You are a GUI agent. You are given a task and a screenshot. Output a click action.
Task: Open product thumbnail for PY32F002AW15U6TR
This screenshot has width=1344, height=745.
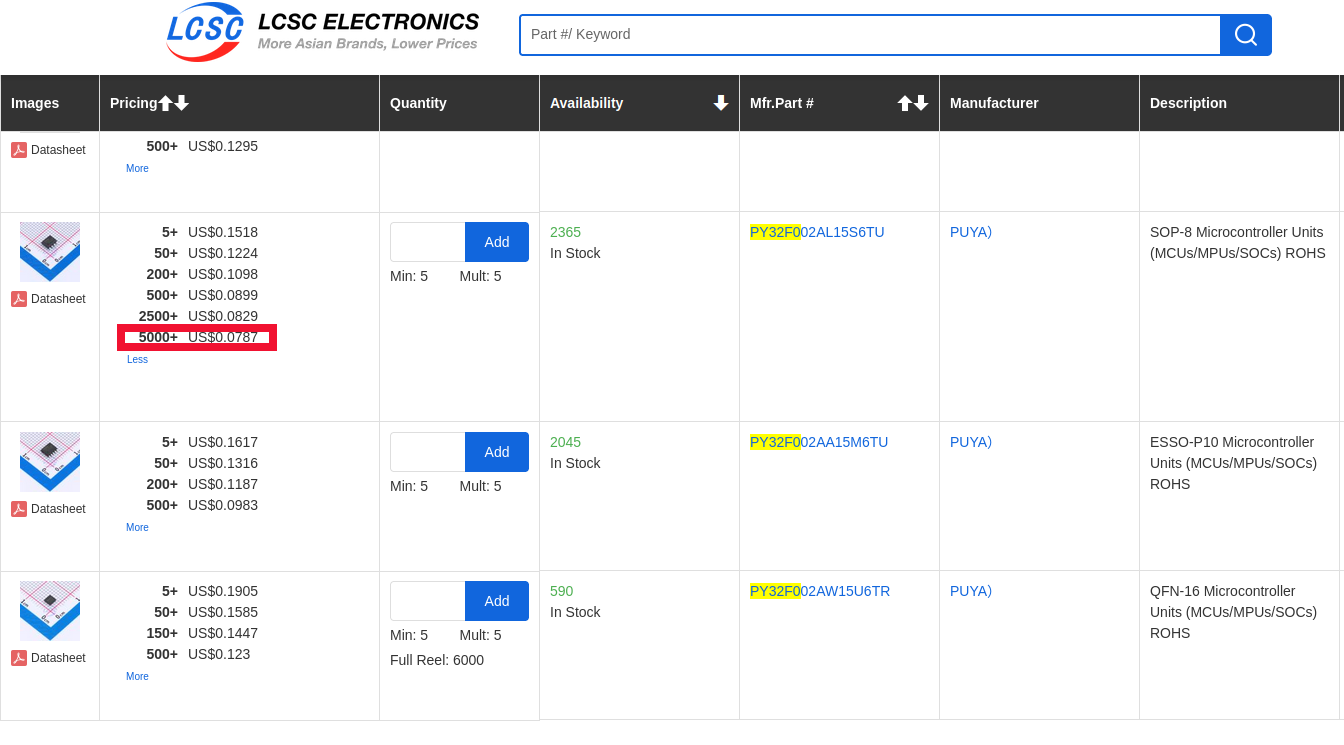pyautogui.click(x=50, y=611)
